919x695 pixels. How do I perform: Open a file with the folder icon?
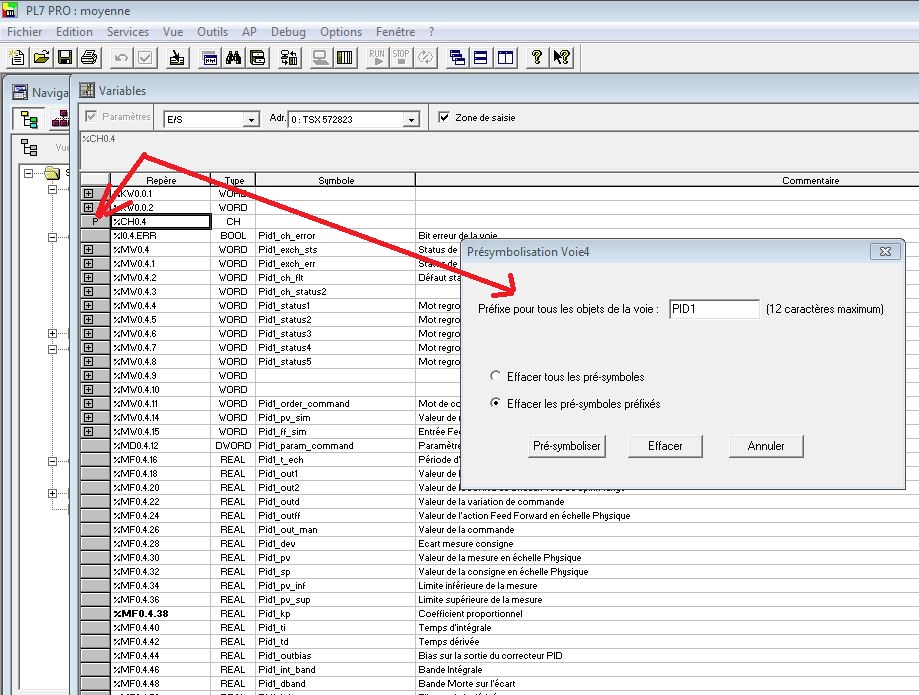click(x=41, y=57)
